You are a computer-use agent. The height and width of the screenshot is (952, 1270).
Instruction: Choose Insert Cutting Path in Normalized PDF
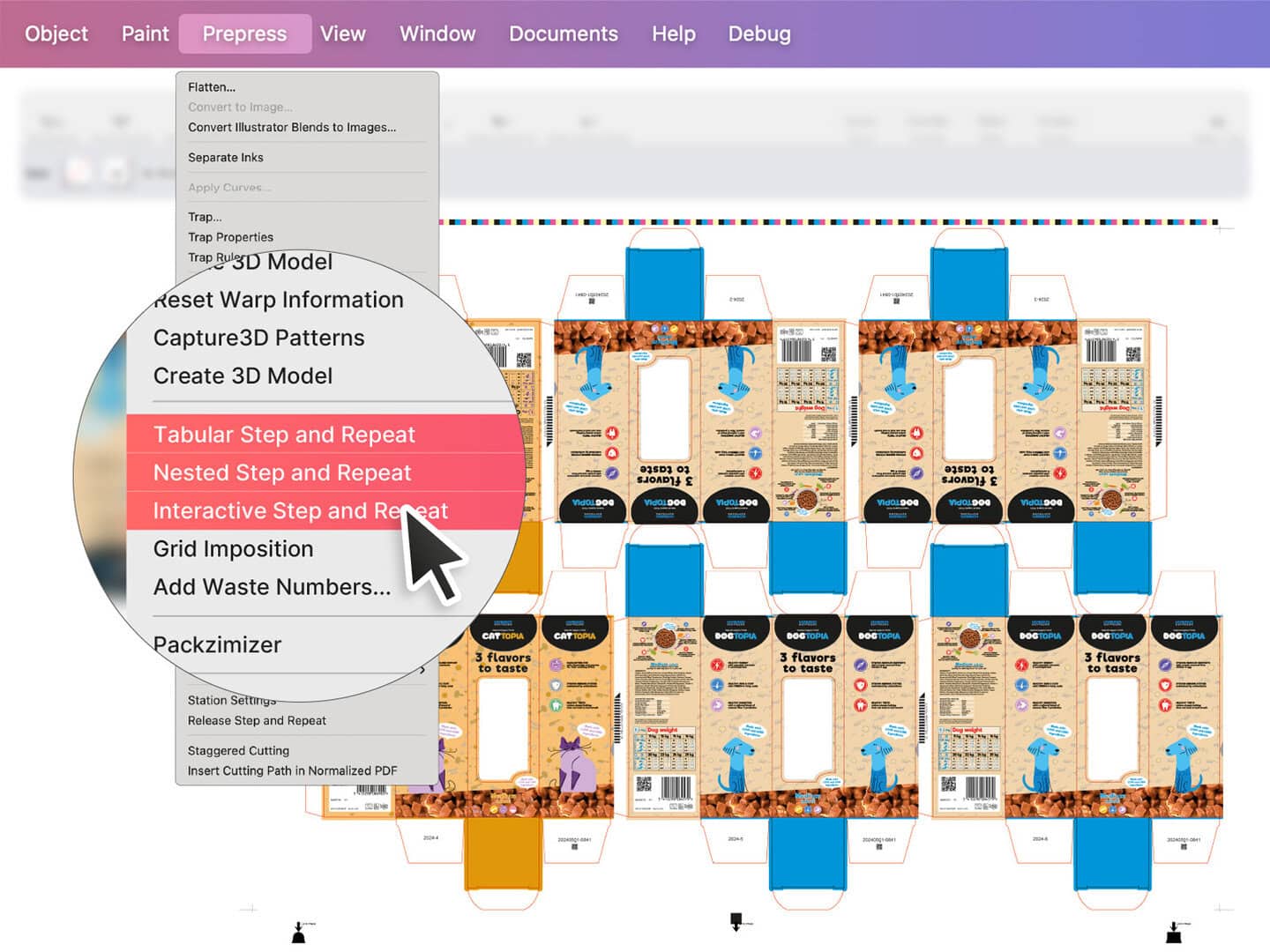pos(292,771)
